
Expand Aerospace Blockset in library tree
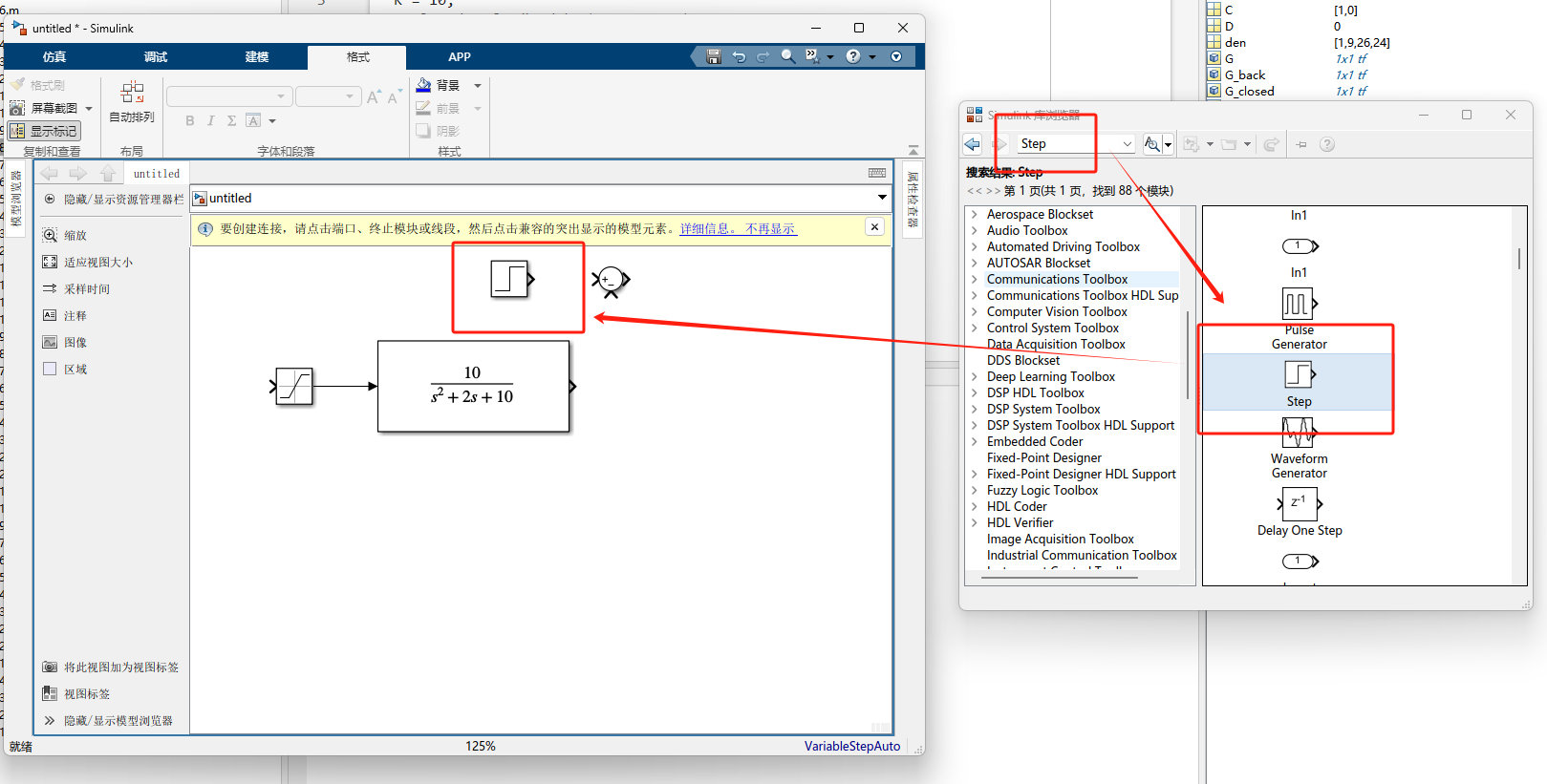pyautogui.click(x=975, y=214)
